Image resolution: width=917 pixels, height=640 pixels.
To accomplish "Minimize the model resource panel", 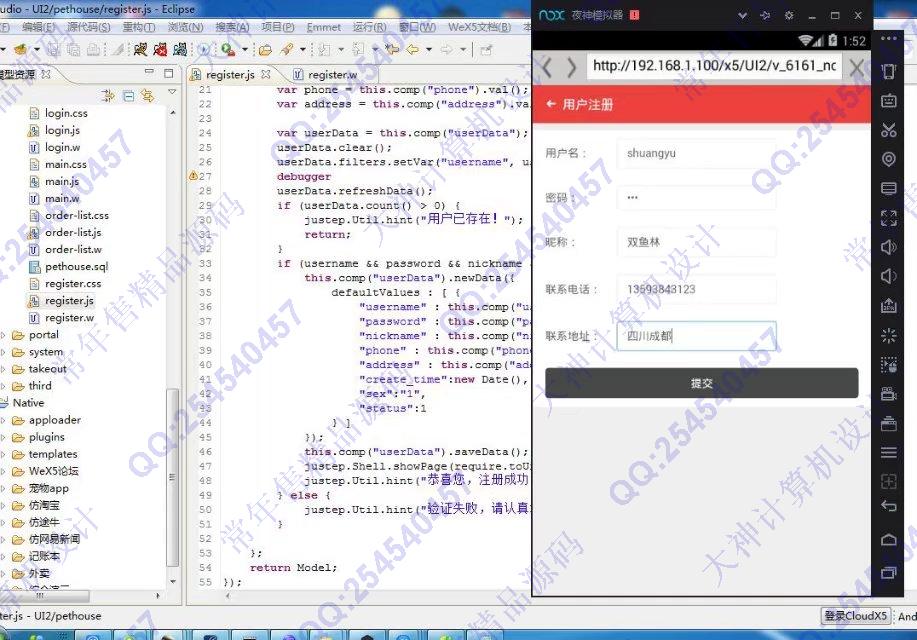I will point(150,72).
